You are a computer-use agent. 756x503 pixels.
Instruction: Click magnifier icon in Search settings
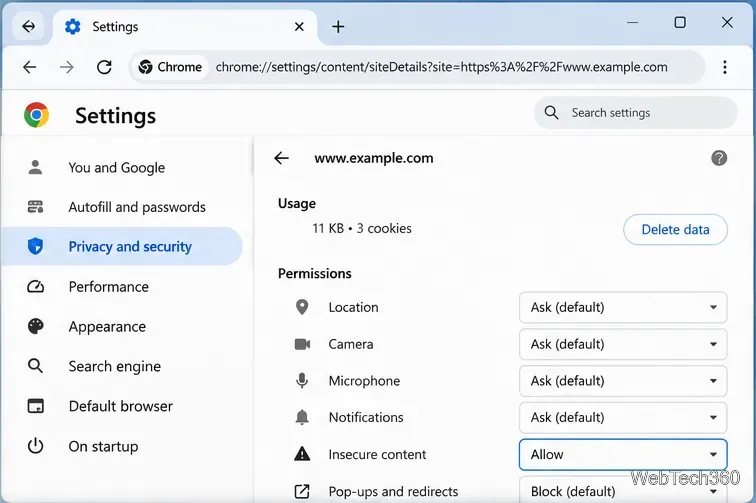(x=551, y=113)
